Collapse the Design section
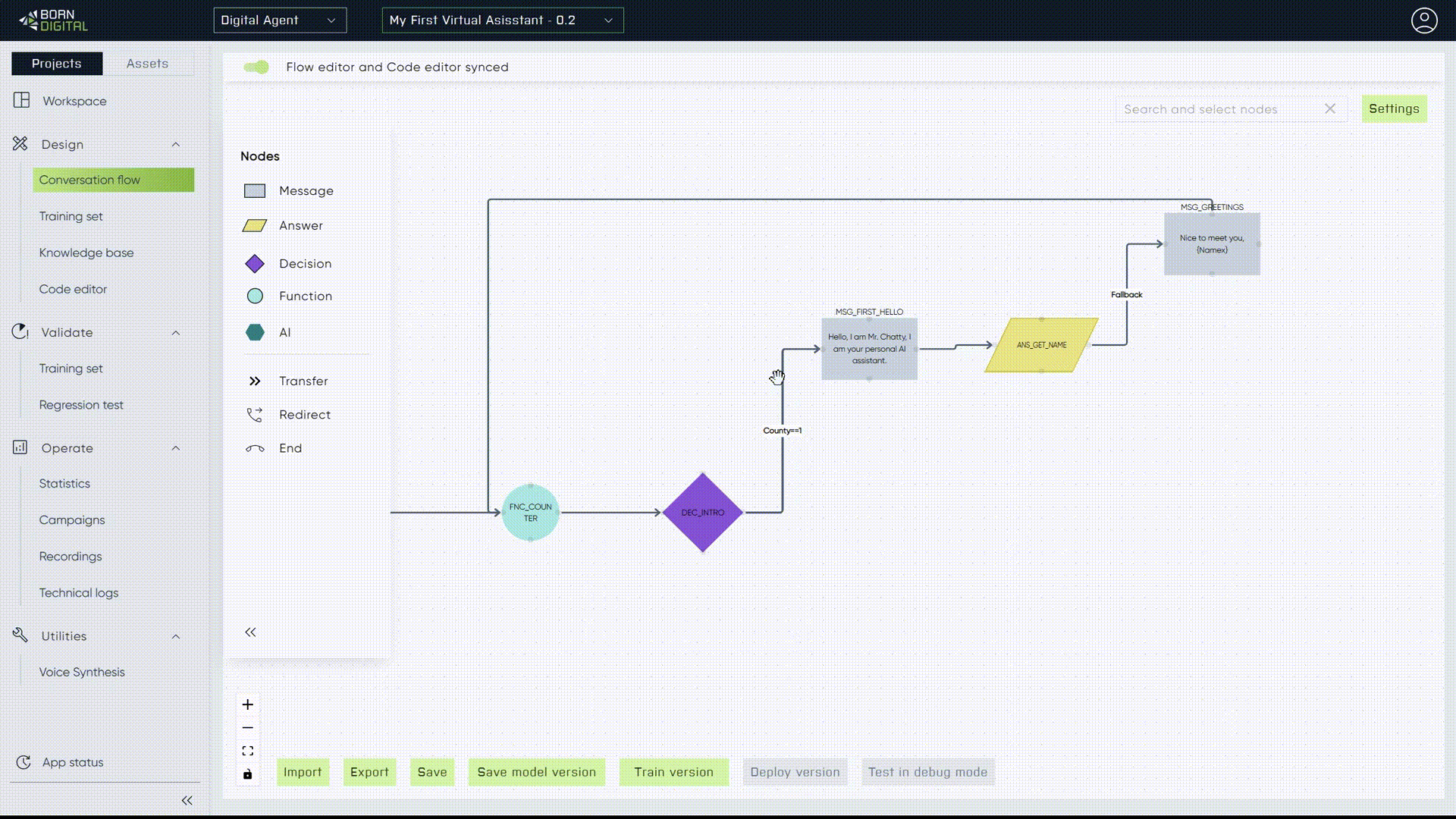 pos(176,145)
